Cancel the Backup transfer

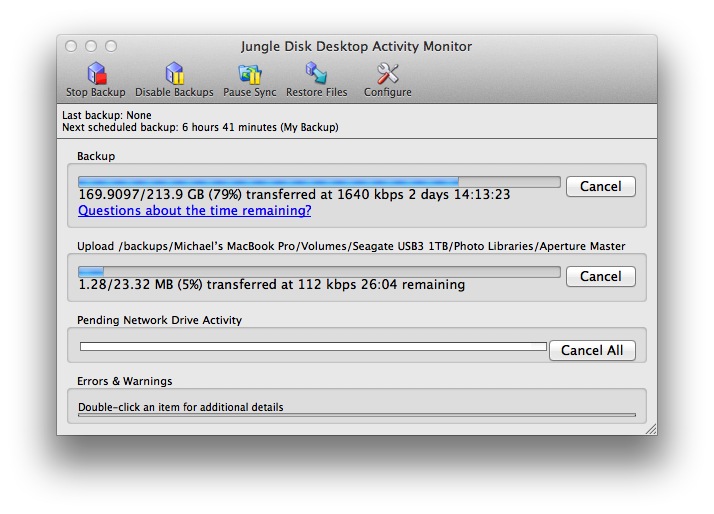(601, 187)
